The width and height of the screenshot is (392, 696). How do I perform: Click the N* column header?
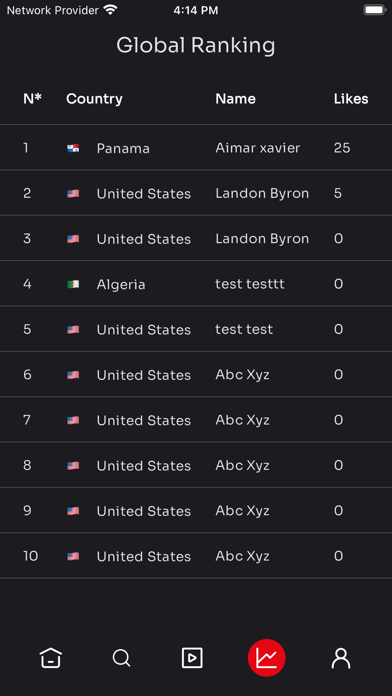32,99
